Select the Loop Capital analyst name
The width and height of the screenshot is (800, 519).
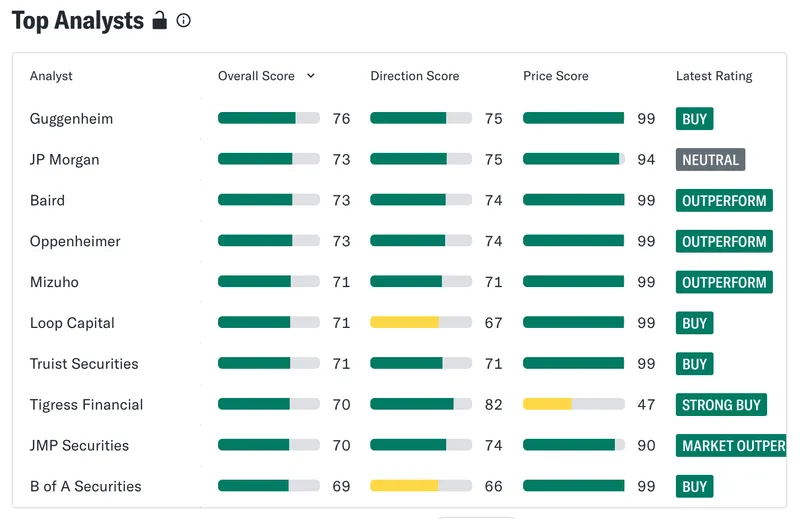pyautogui.click(x=72, y=323)
